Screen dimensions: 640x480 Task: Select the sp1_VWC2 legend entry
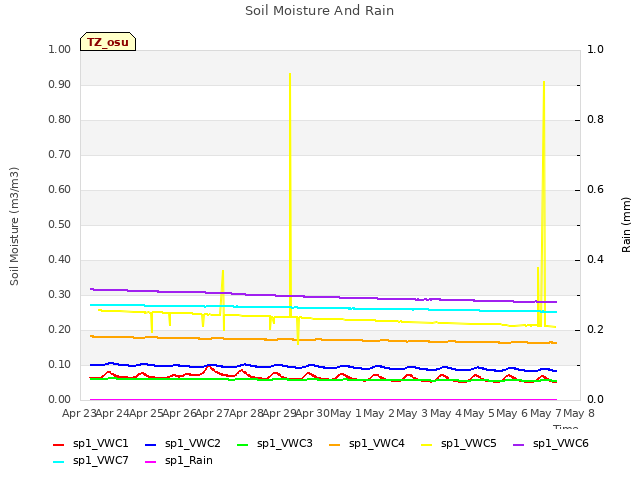182,444
